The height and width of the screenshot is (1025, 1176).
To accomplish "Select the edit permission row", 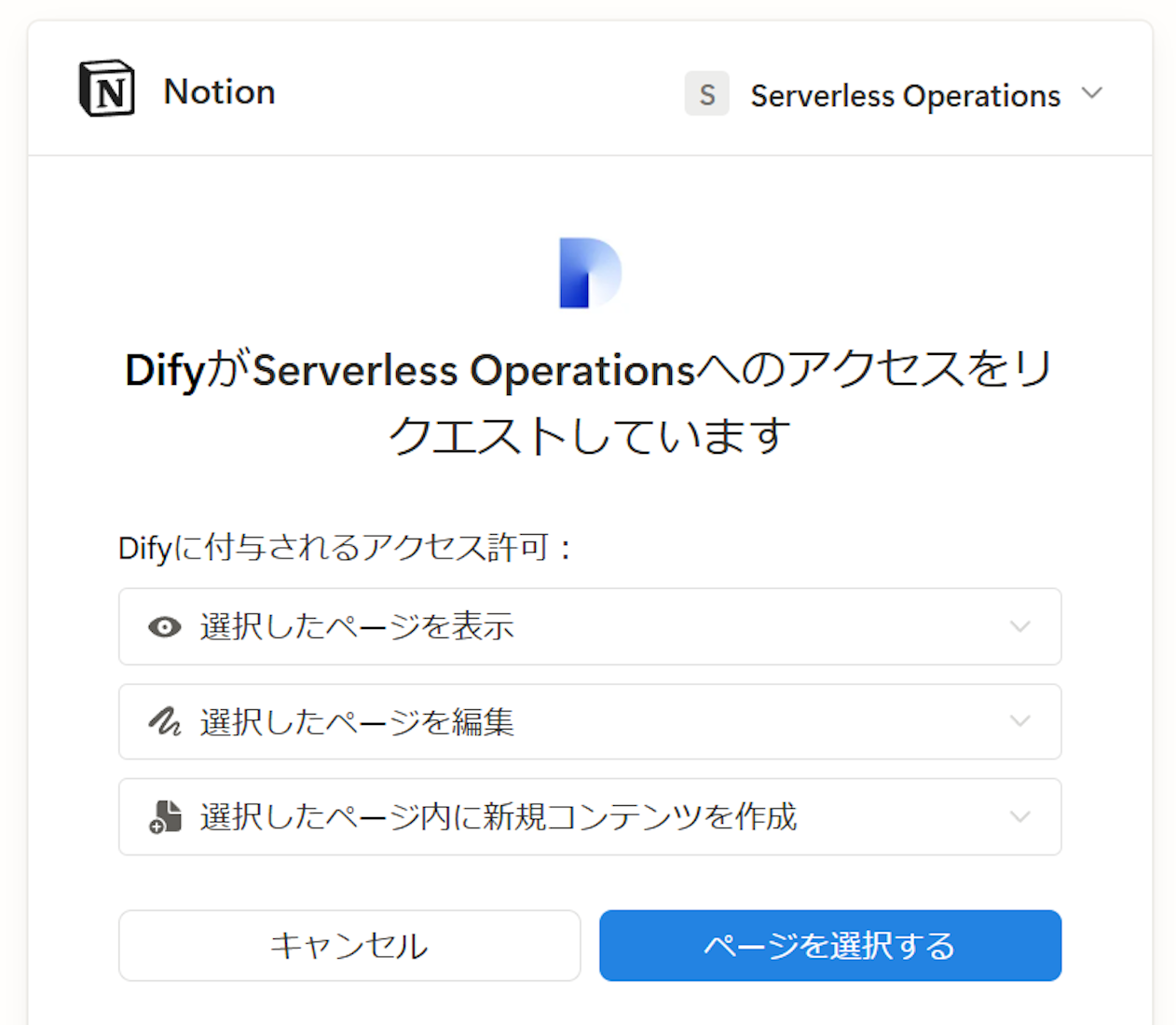I will coord(589,721).
